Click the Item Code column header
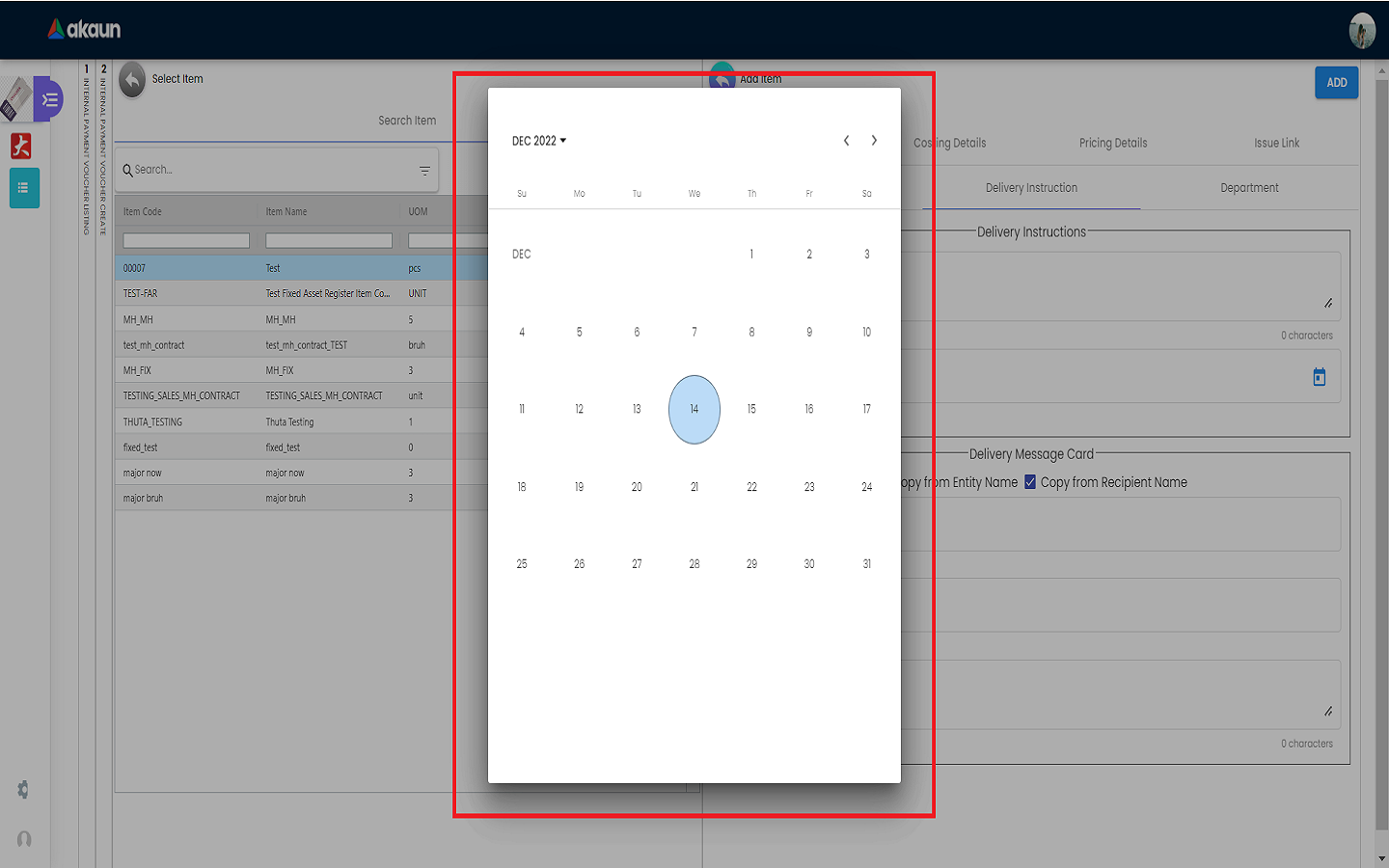 143,211
